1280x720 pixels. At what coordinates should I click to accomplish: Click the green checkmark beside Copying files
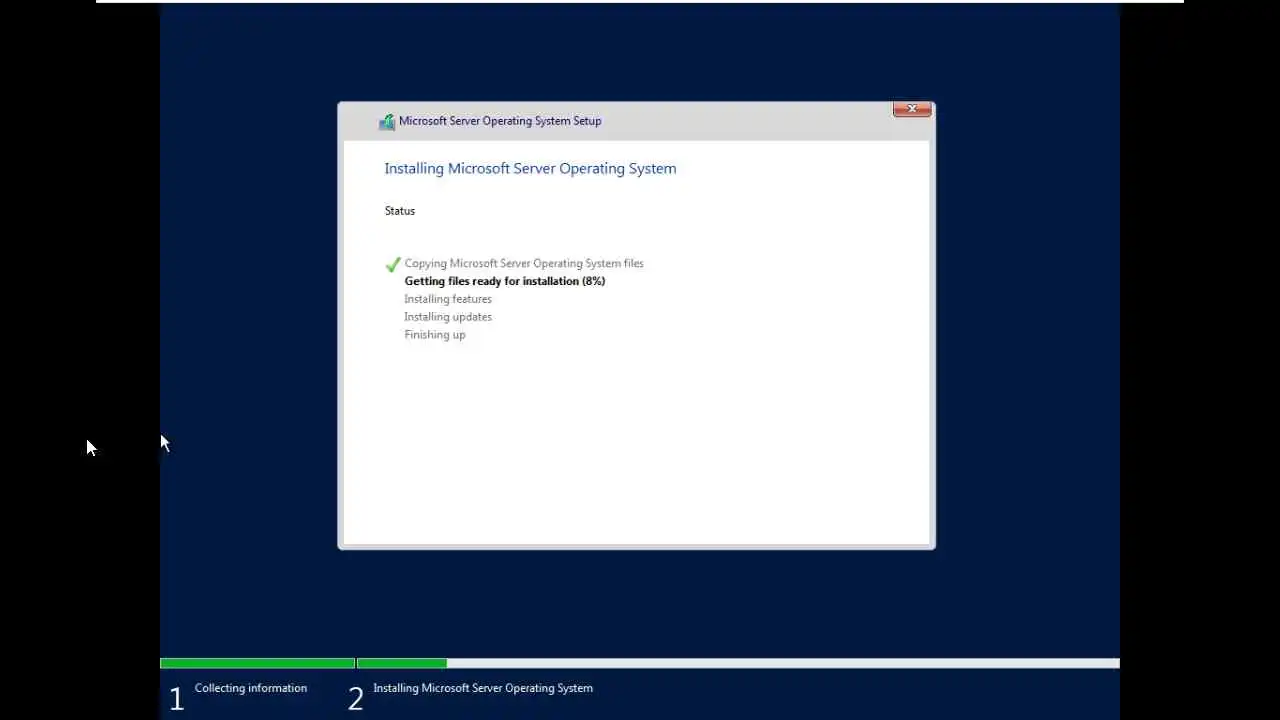pos(392,265)
